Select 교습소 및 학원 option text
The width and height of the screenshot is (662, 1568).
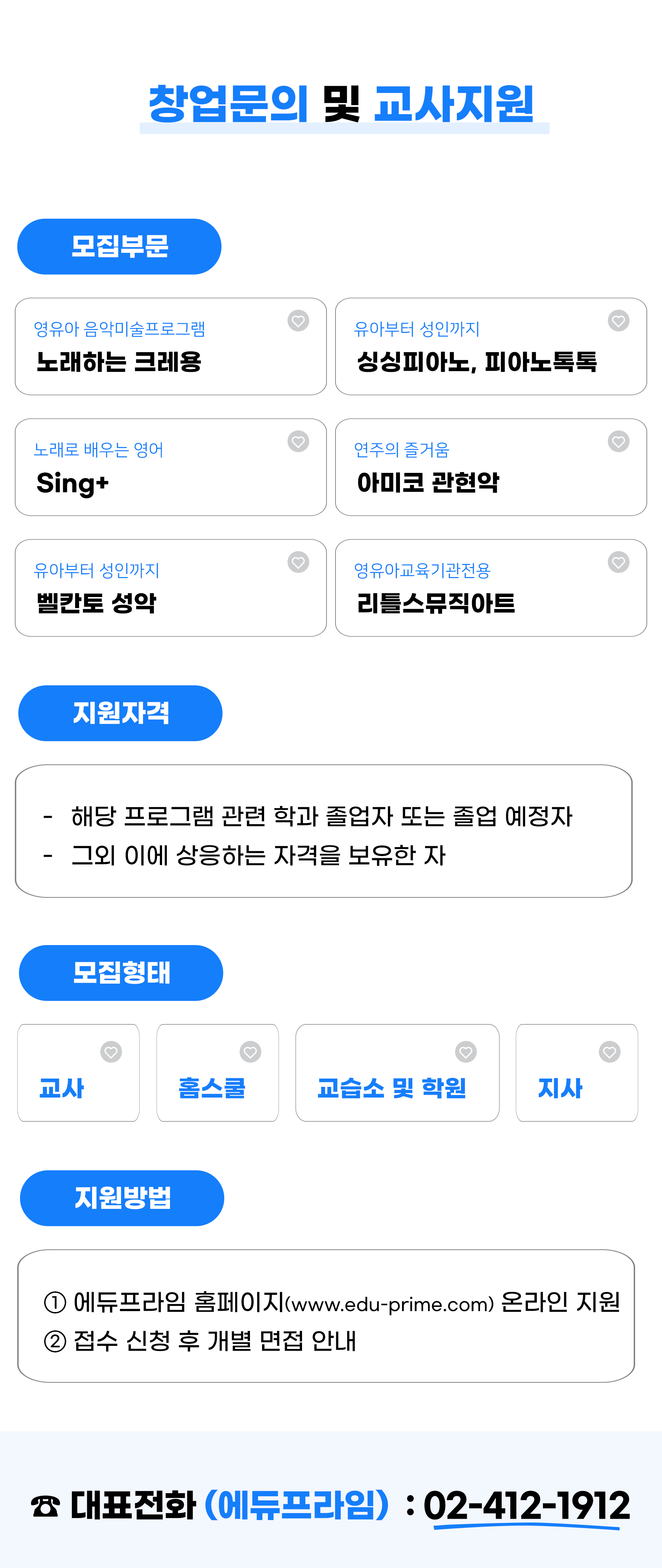click(x=391, y=1088)
